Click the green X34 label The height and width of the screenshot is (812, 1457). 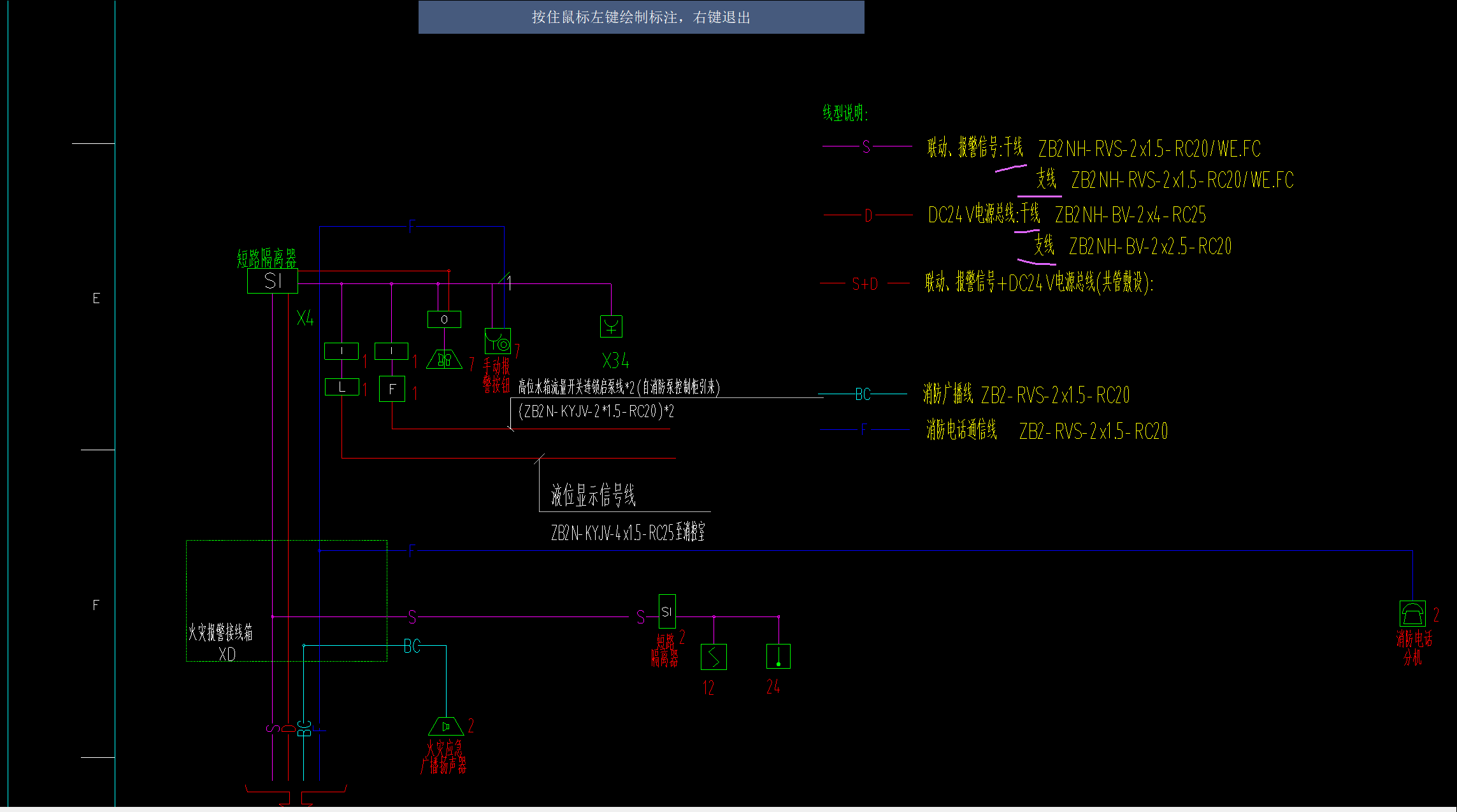click(x=615, y=361)
